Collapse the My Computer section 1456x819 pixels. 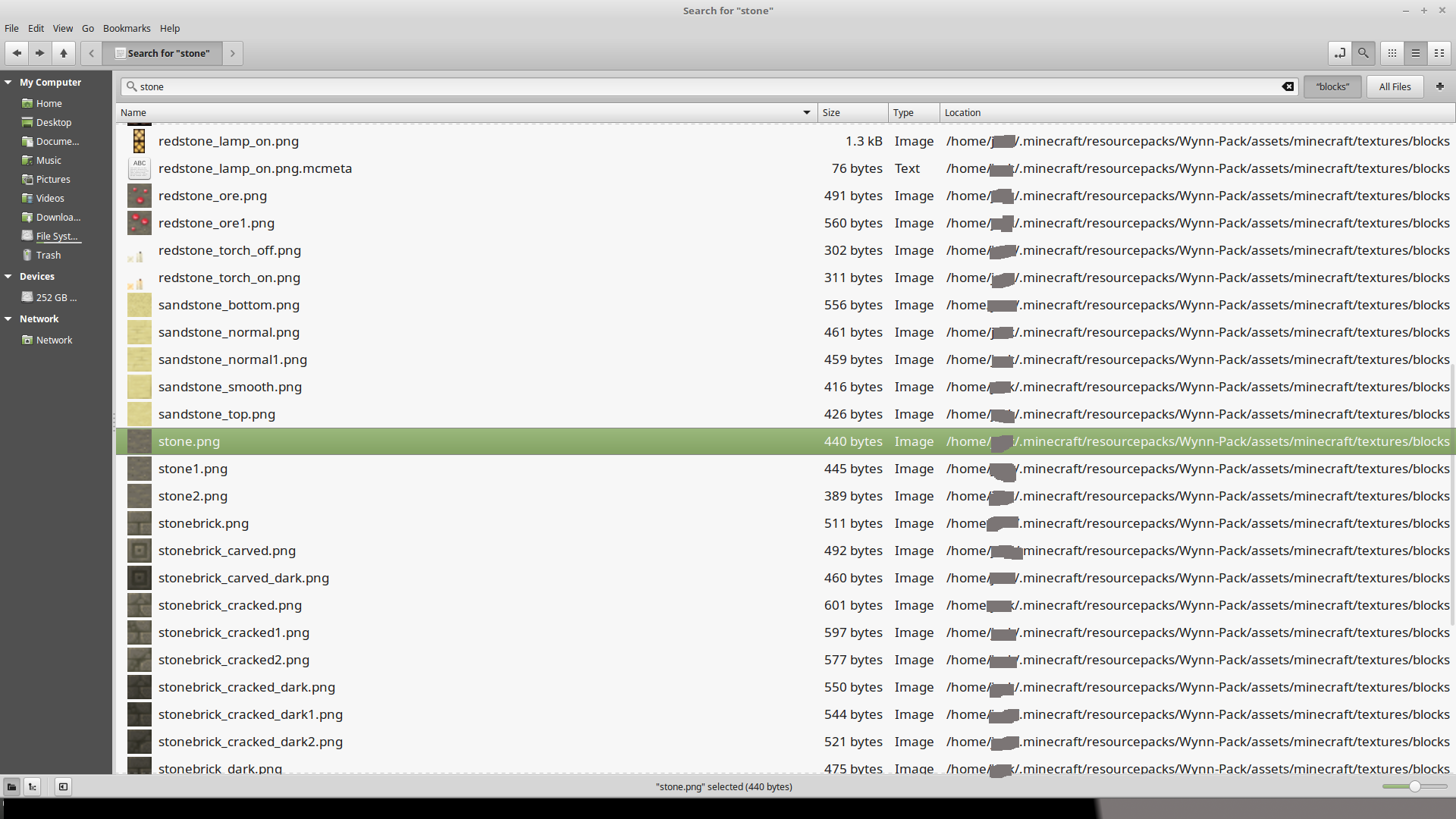8,83
